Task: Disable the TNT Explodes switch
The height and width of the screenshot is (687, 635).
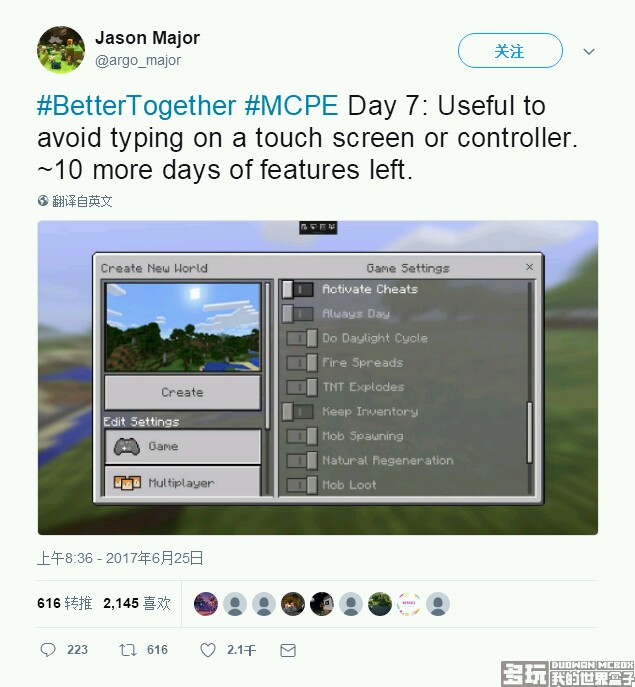Action: click(302, 387)
